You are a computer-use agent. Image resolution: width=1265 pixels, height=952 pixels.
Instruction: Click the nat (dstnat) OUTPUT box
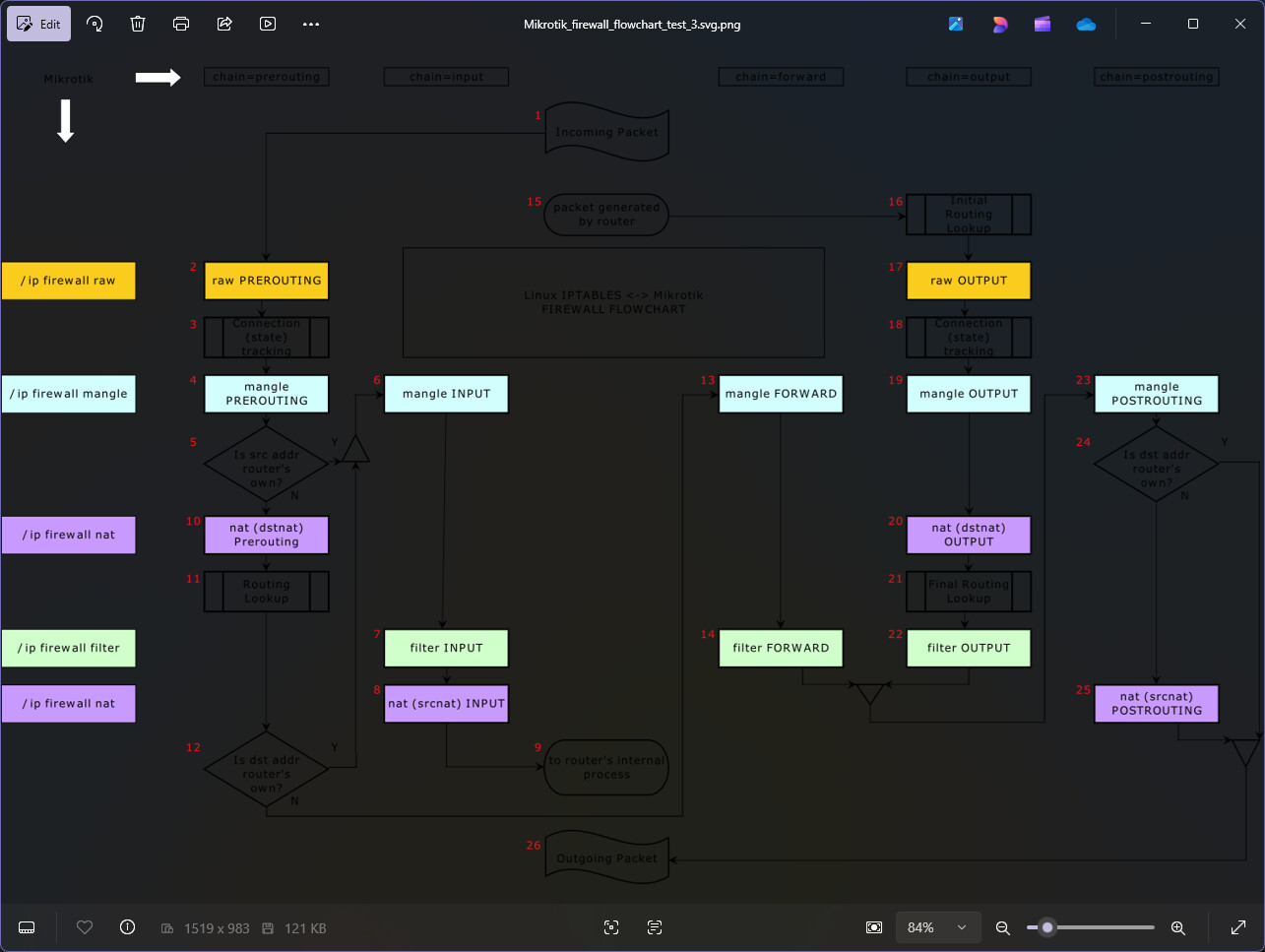coord(969,535)
